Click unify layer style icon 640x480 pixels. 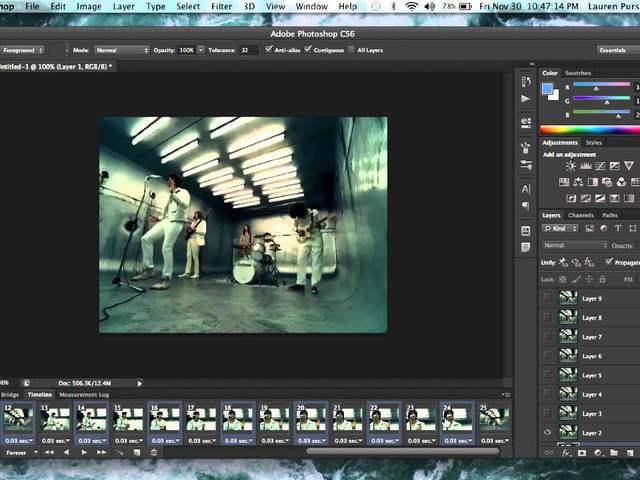coord(589,262)
